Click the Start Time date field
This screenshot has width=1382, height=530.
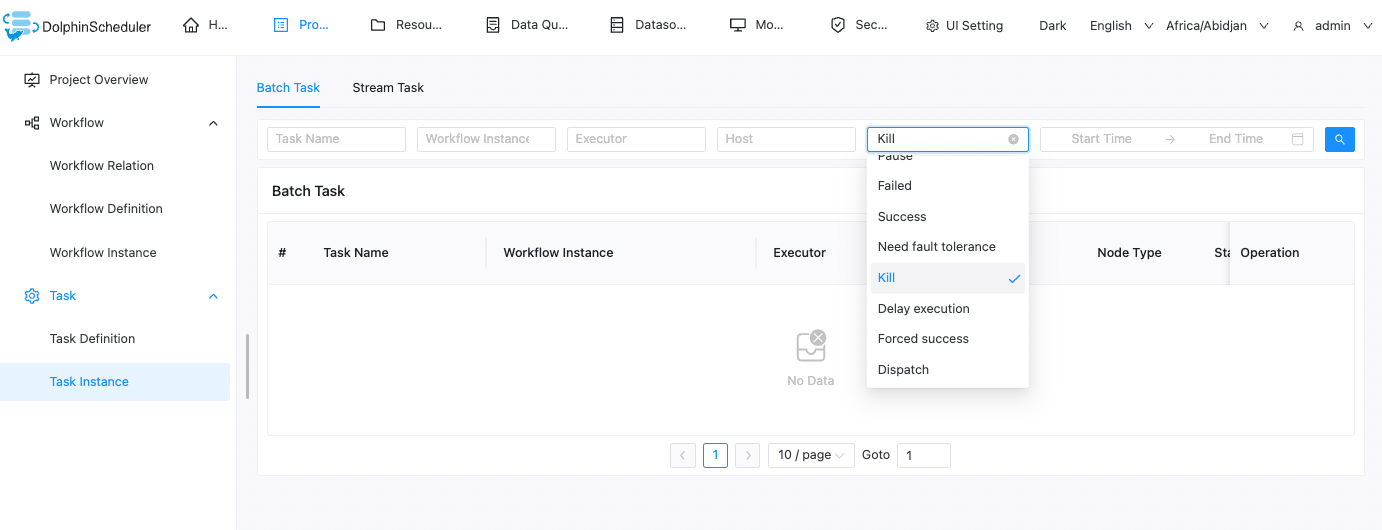[x=1101, y=139]
